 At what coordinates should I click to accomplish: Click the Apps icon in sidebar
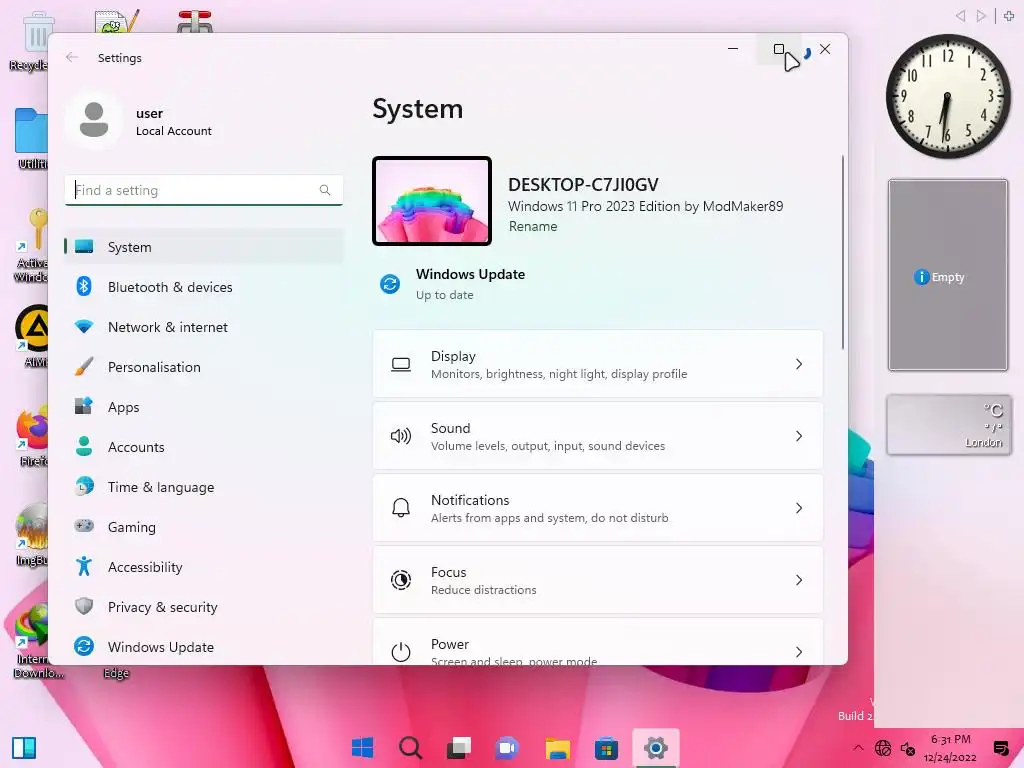(84, 406)
